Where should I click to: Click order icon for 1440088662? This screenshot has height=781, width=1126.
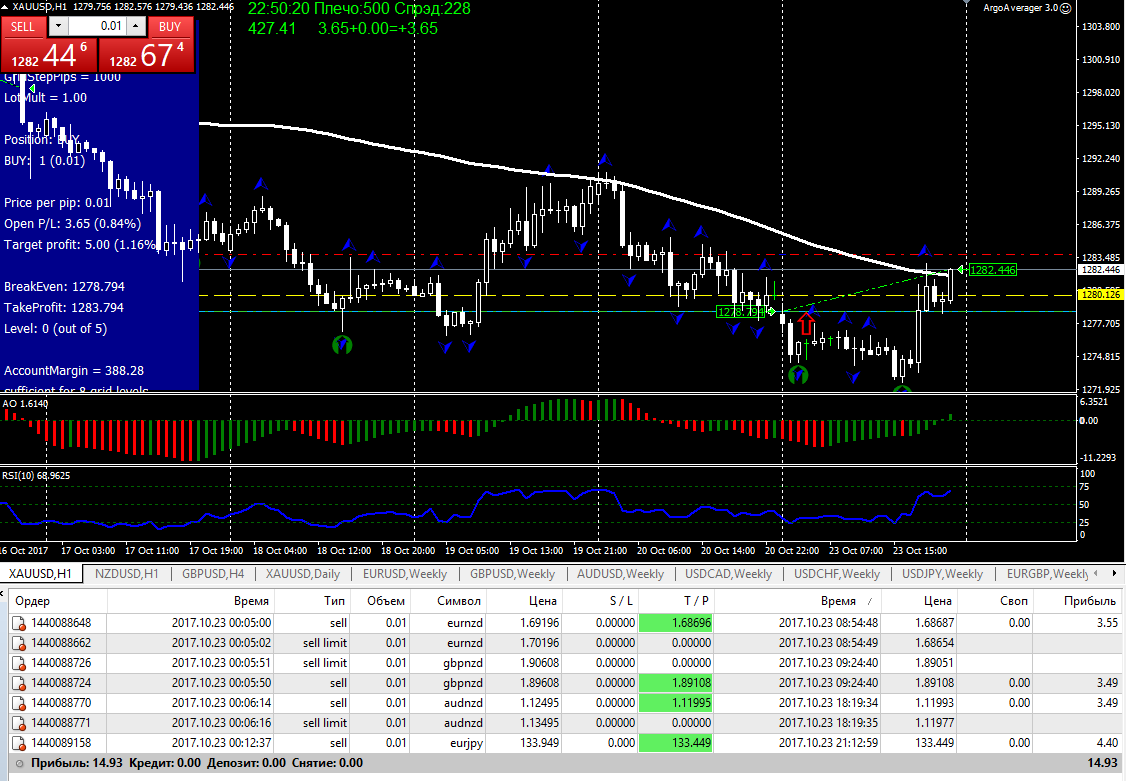pos(19,643)
